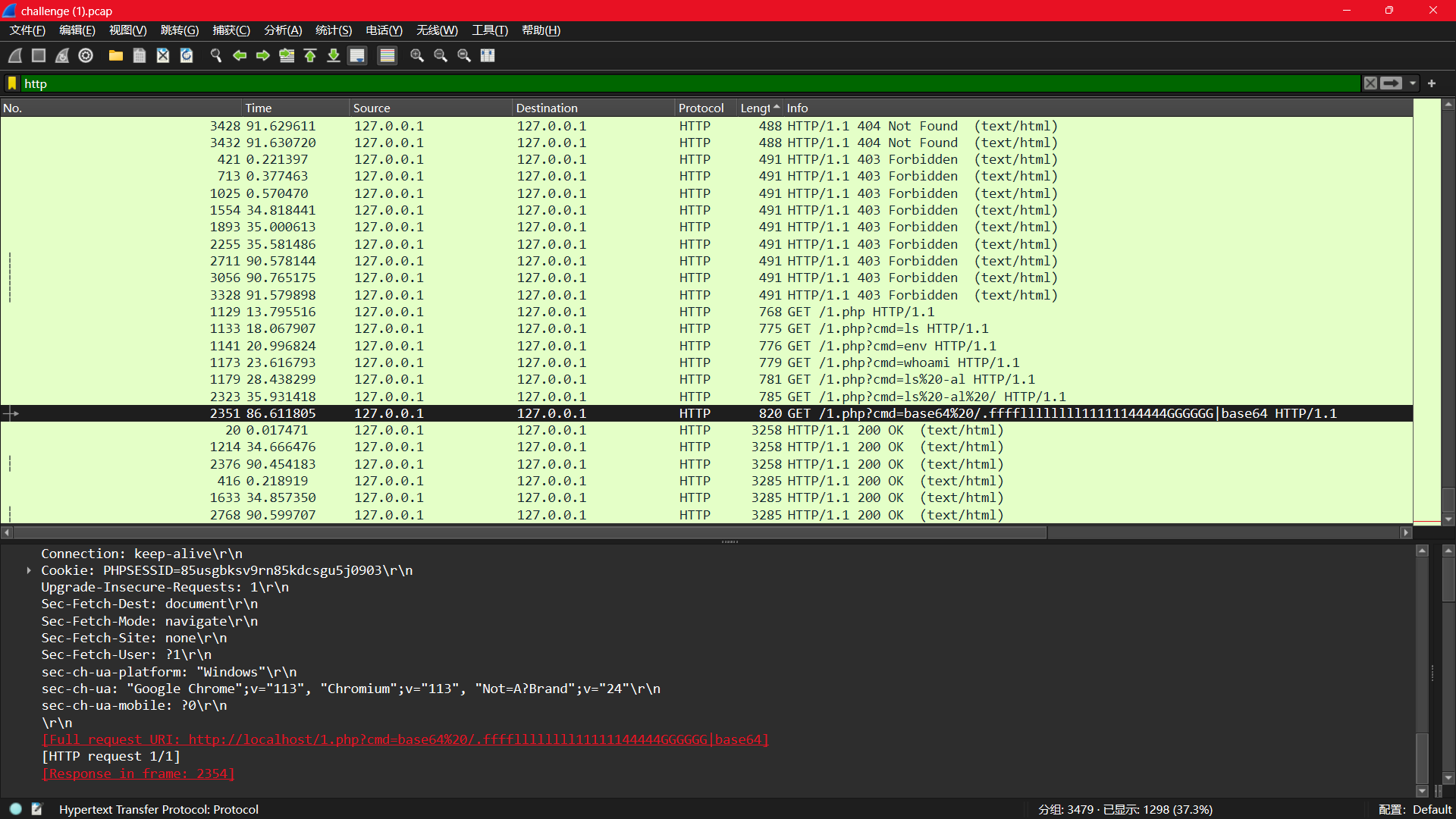Open the 工具(T) menu
The height and width of the screenshot is (819, 1456).
(490, 30)
